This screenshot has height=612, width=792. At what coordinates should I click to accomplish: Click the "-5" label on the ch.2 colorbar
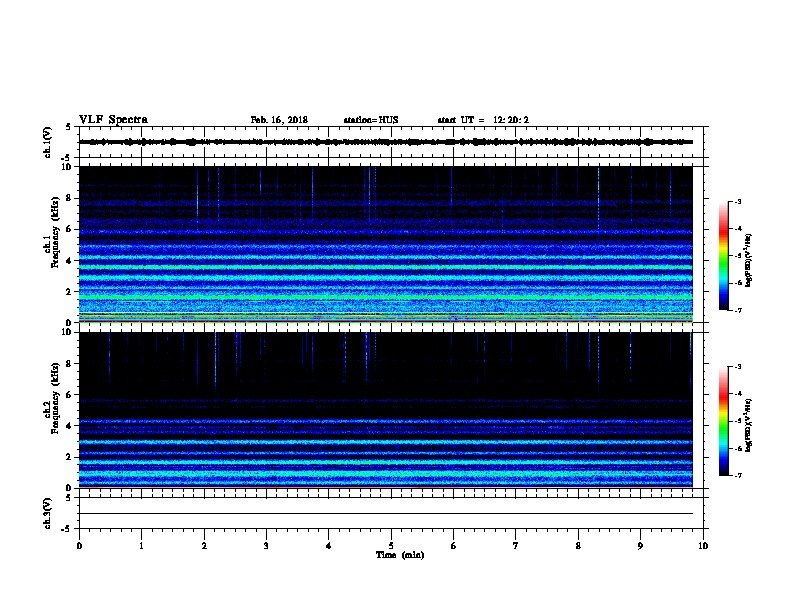[738, 421]
